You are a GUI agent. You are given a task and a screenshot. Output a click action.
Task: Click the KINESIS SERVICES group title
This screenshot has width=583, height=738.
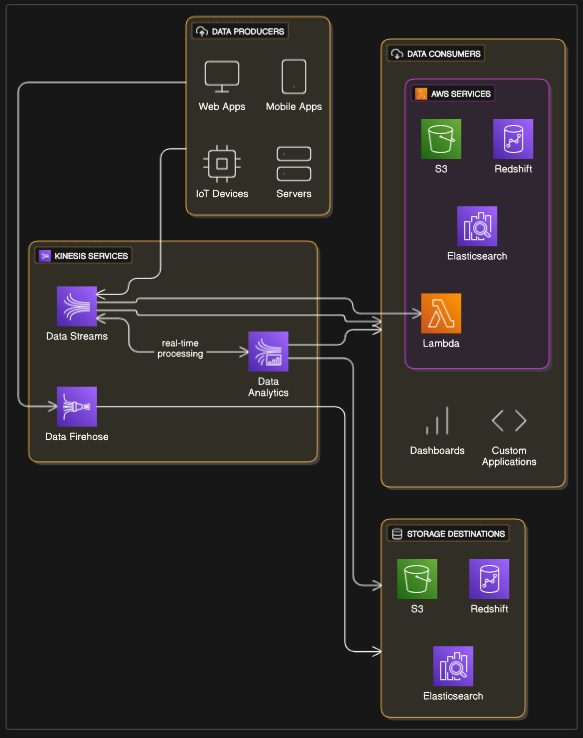coord(91,256)
